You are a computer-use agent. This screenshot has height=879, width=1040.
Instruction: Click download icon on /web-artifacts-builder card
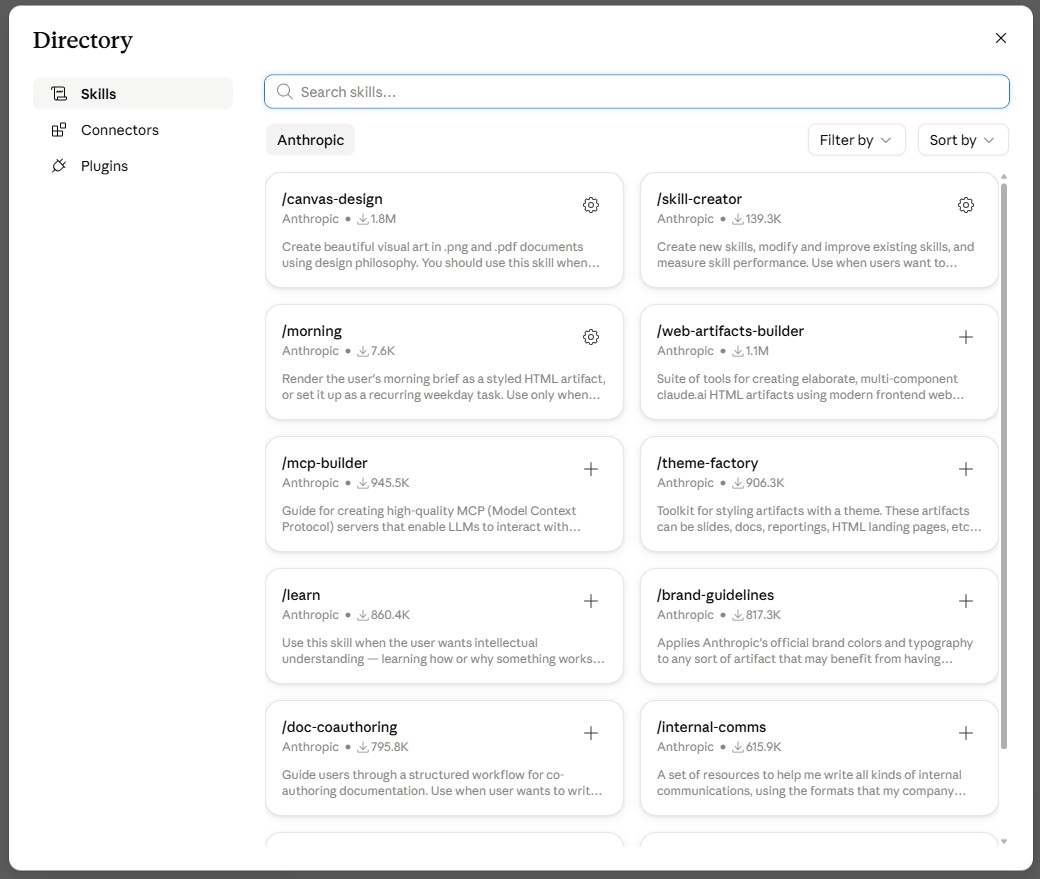tap(738, 351)
